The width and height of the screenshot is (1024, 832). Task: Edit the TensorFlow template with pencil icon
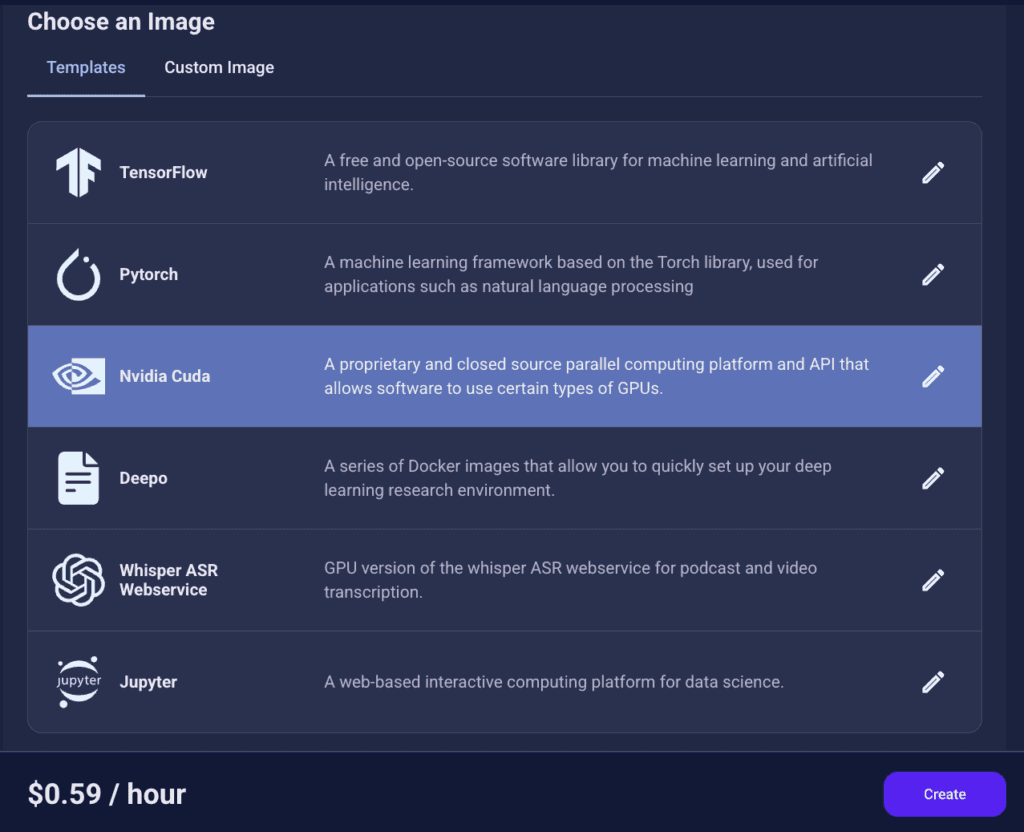click(933, 172)
